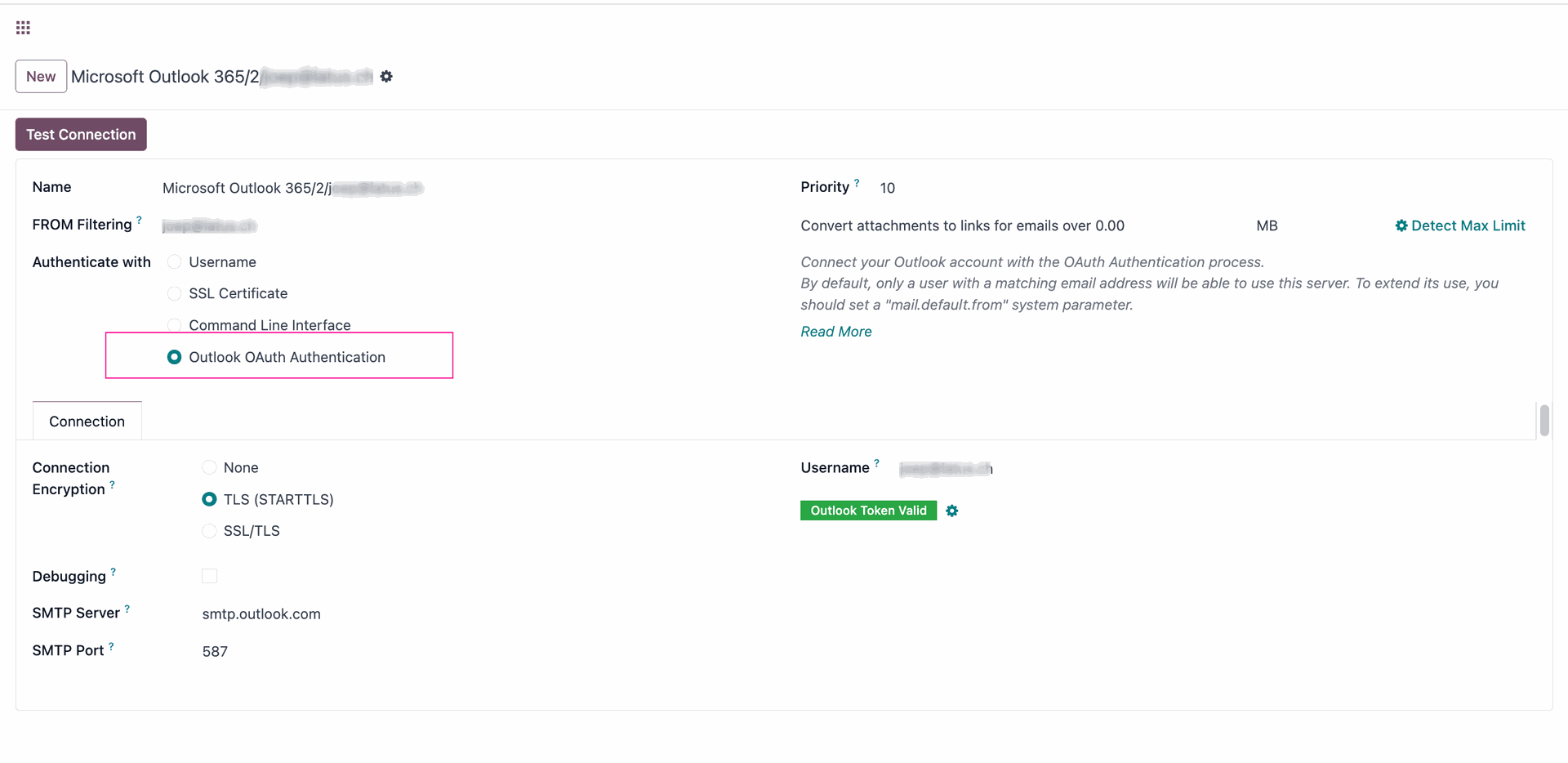Show help tooltip for Priority
1568x763 pixels.
[x=857, y=183]
